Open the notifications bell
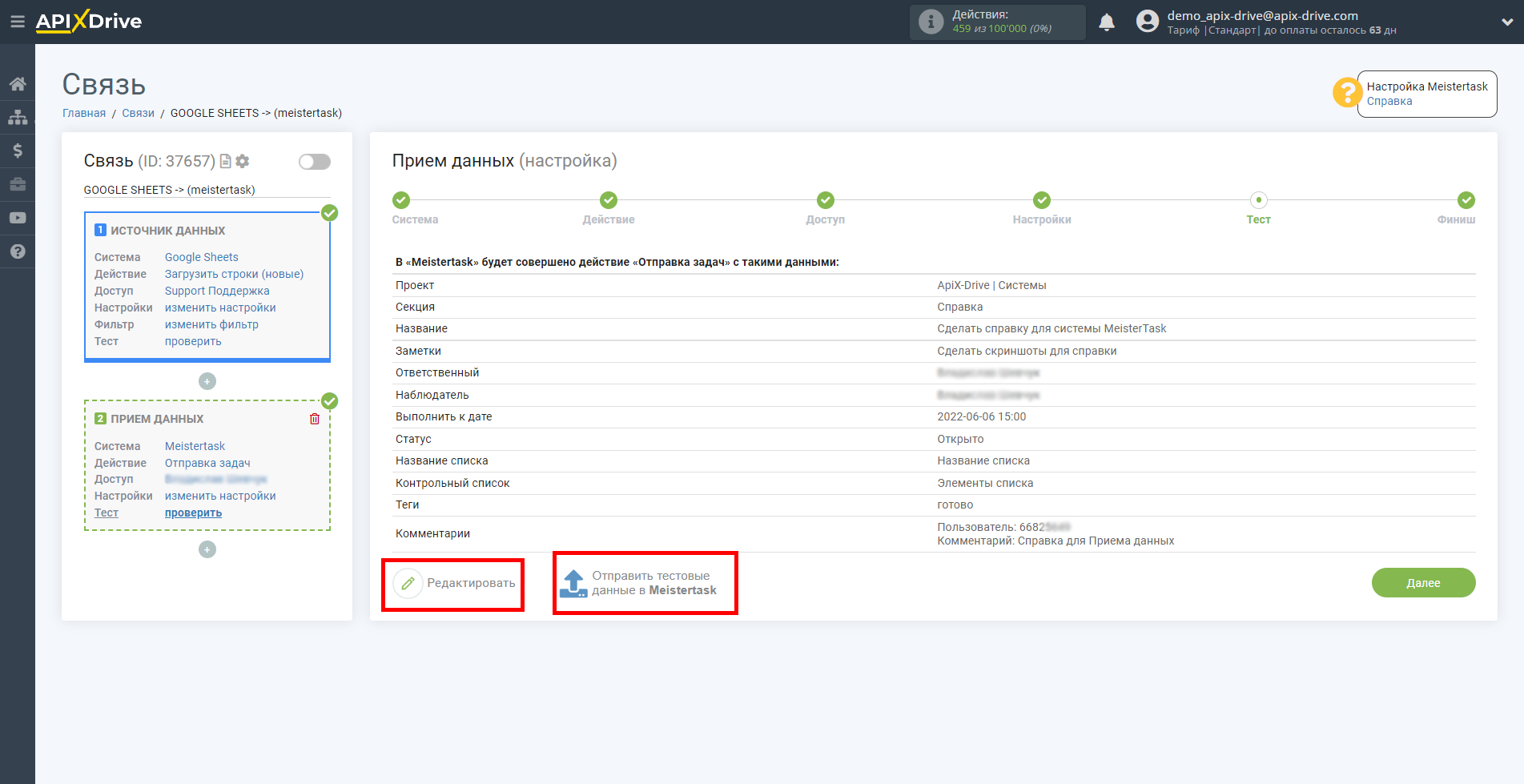This screenshot has height=784, width=1524. coord(1107,22)
